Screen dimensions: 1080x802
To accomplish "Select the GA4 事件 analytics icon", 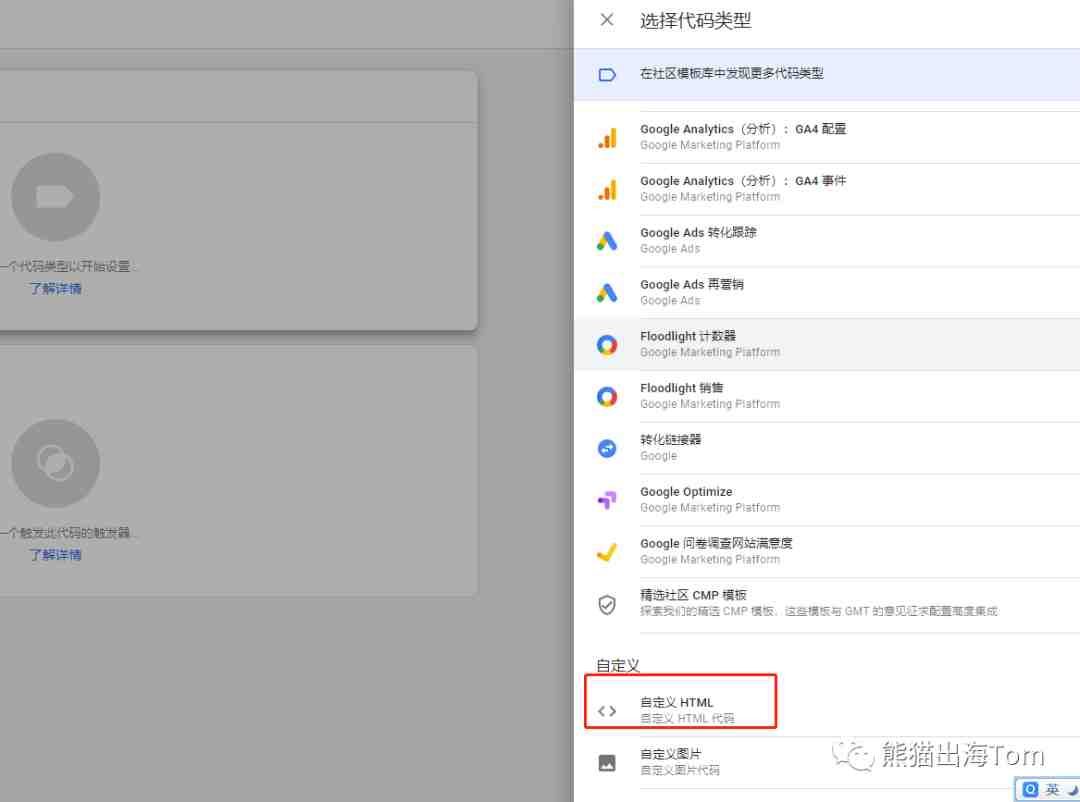I will pos(607,189).
